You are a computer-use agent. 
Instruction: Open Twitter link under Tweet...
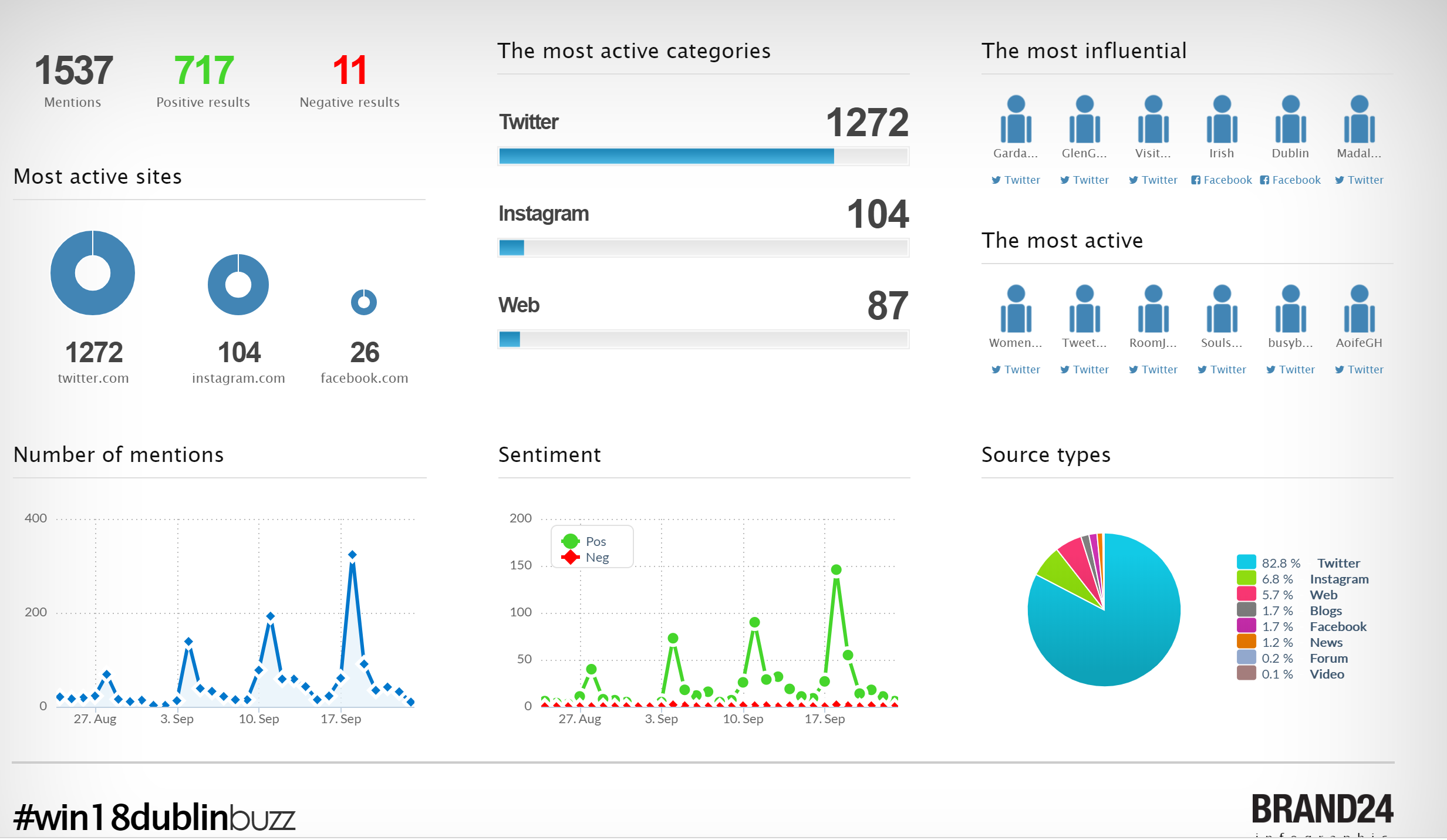pyautogui.click(x=1084, y=369)
